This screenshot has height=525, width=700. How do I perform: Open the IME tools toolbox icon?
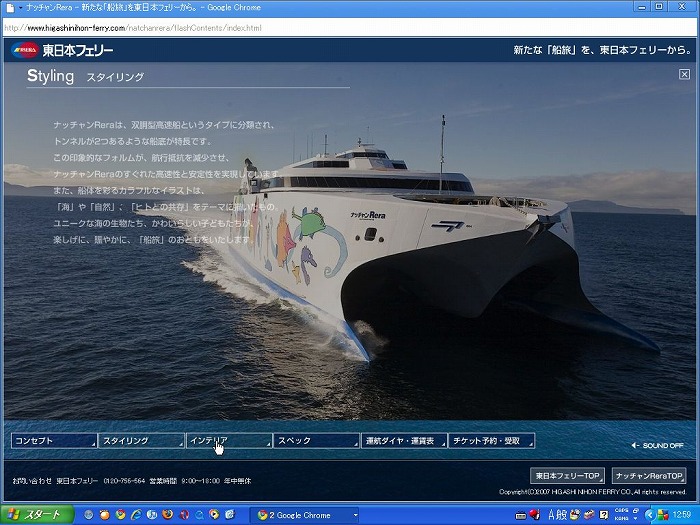pos(589,515)
